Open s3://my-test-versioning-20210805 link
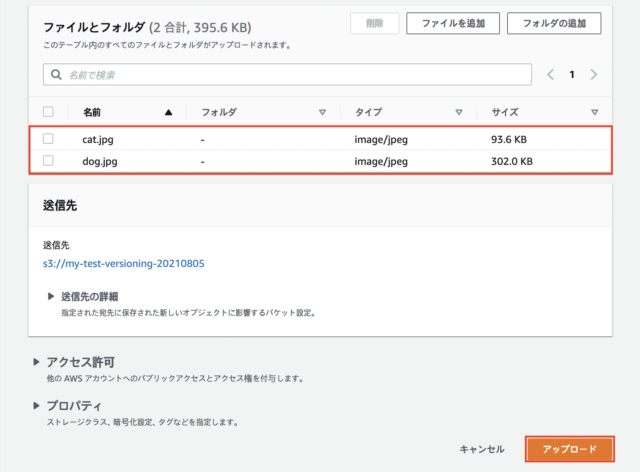The image size is (640, 472). 124,263
